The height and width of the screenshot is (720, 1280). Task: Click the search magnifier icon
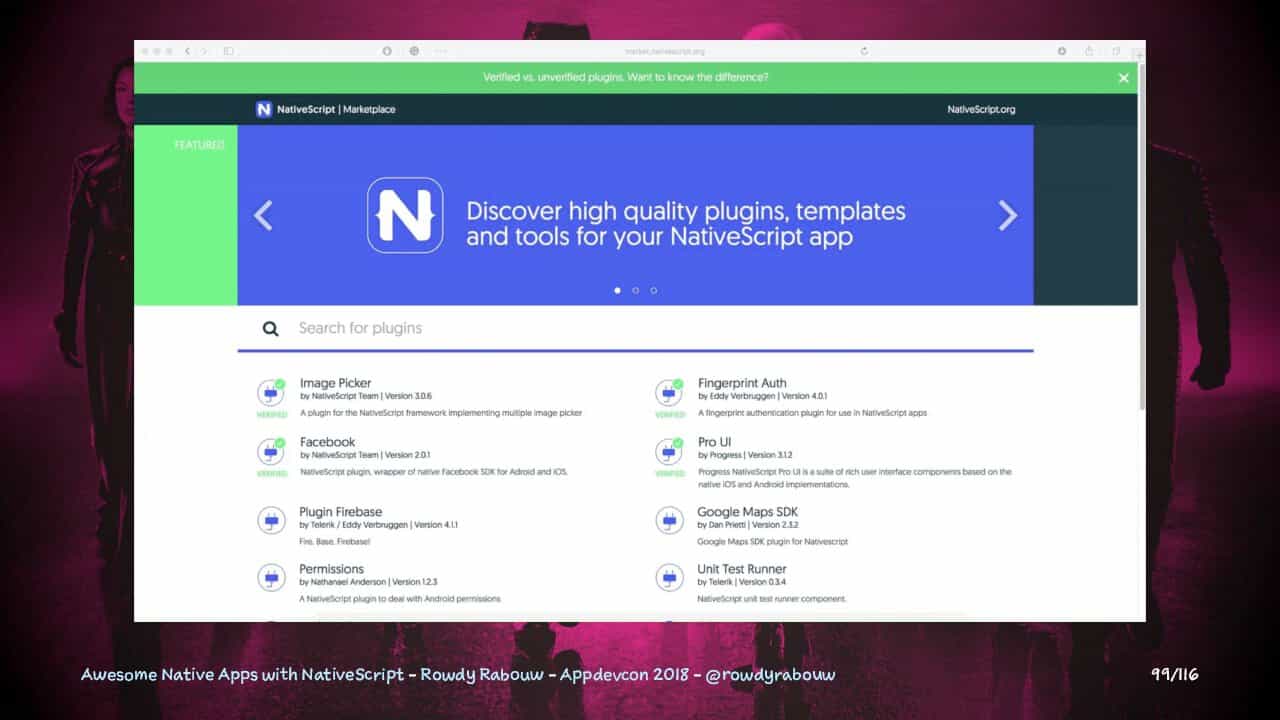[270, 328]
